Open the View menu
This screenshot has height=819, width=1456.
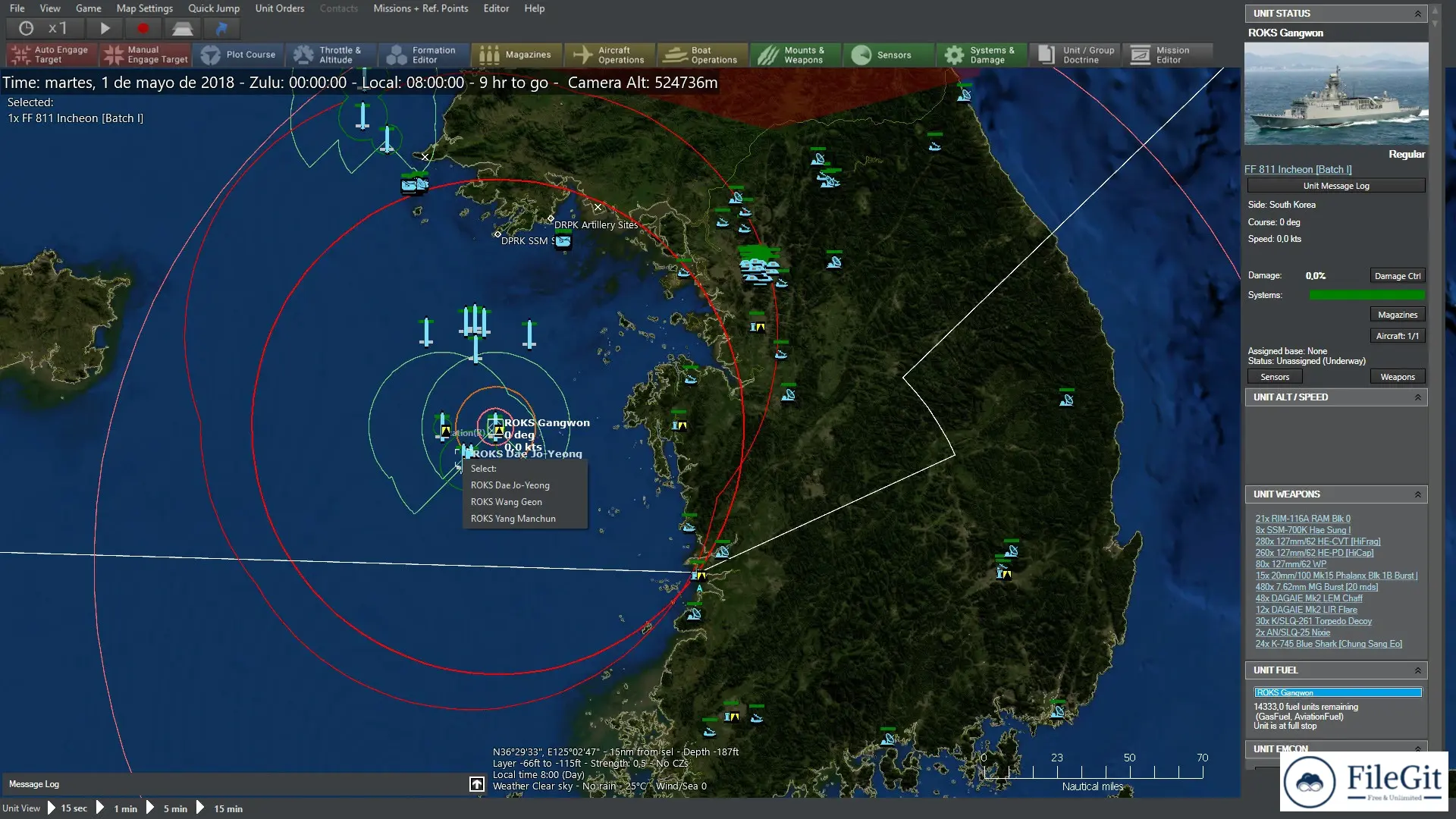[50, 8]
